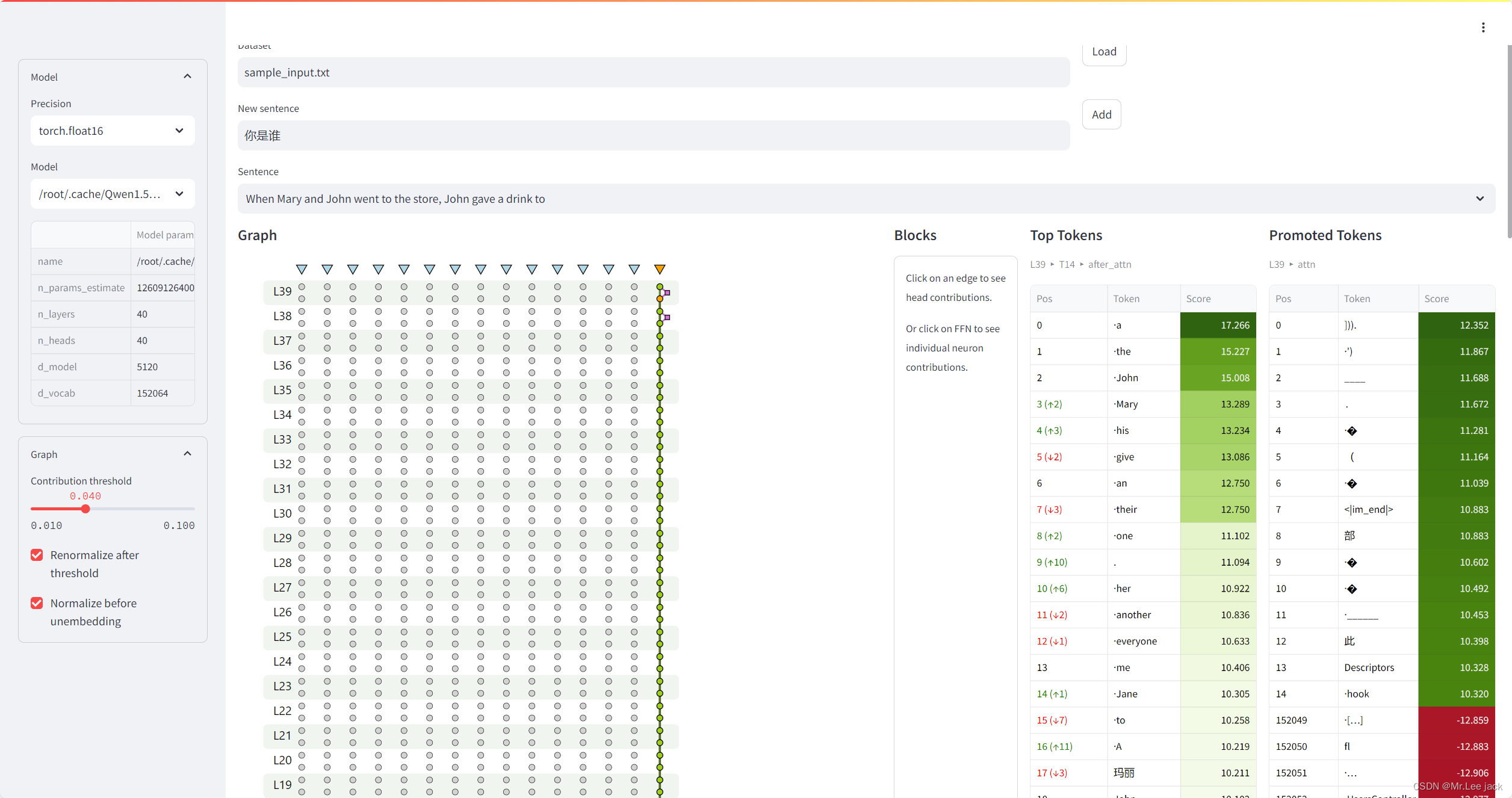Open the Model path dropdown

(113, 194)
